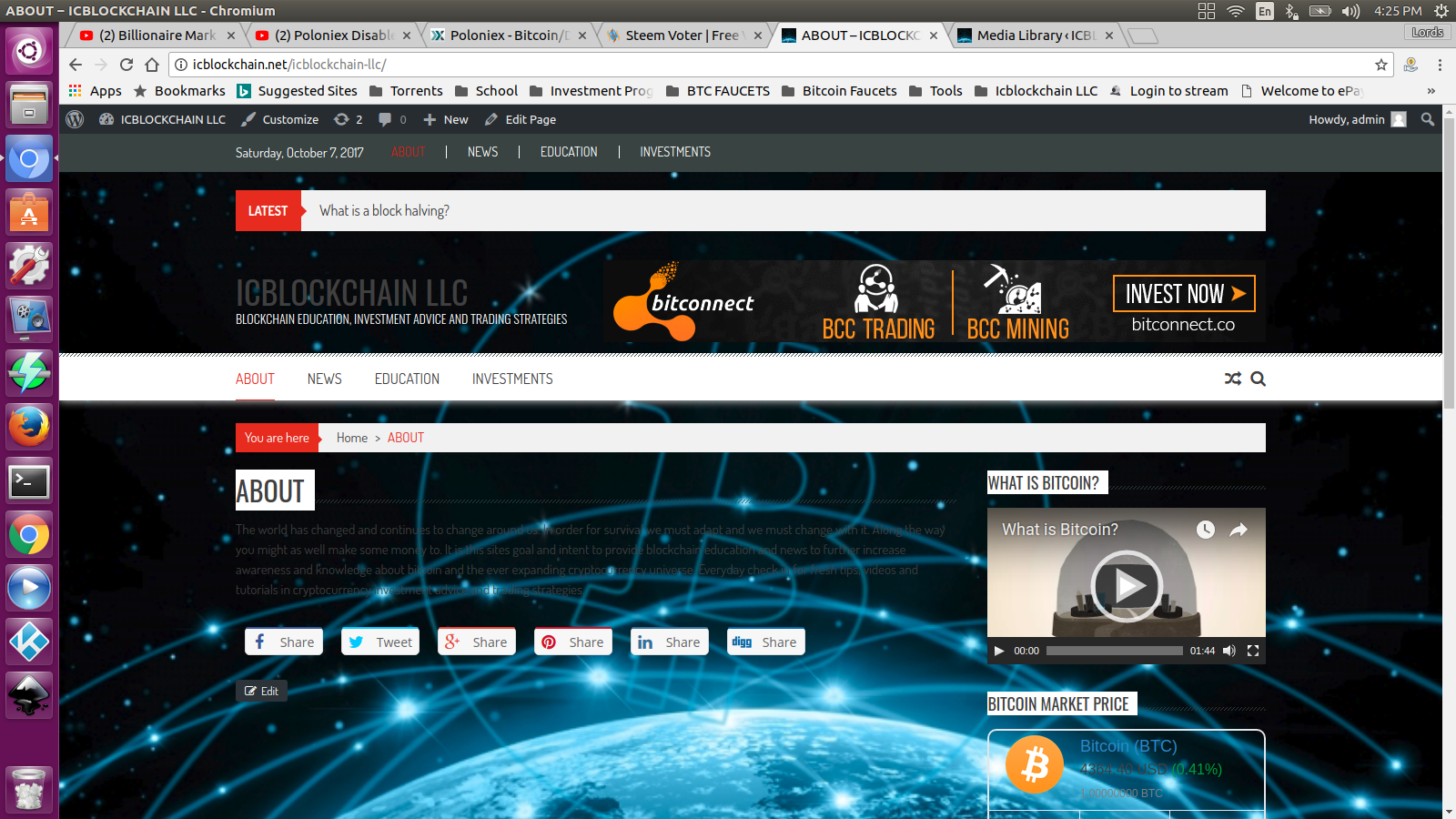Expand the Torrents bookmark folder
This screenshot has width=1456, height=819.
tap(406, 91)
